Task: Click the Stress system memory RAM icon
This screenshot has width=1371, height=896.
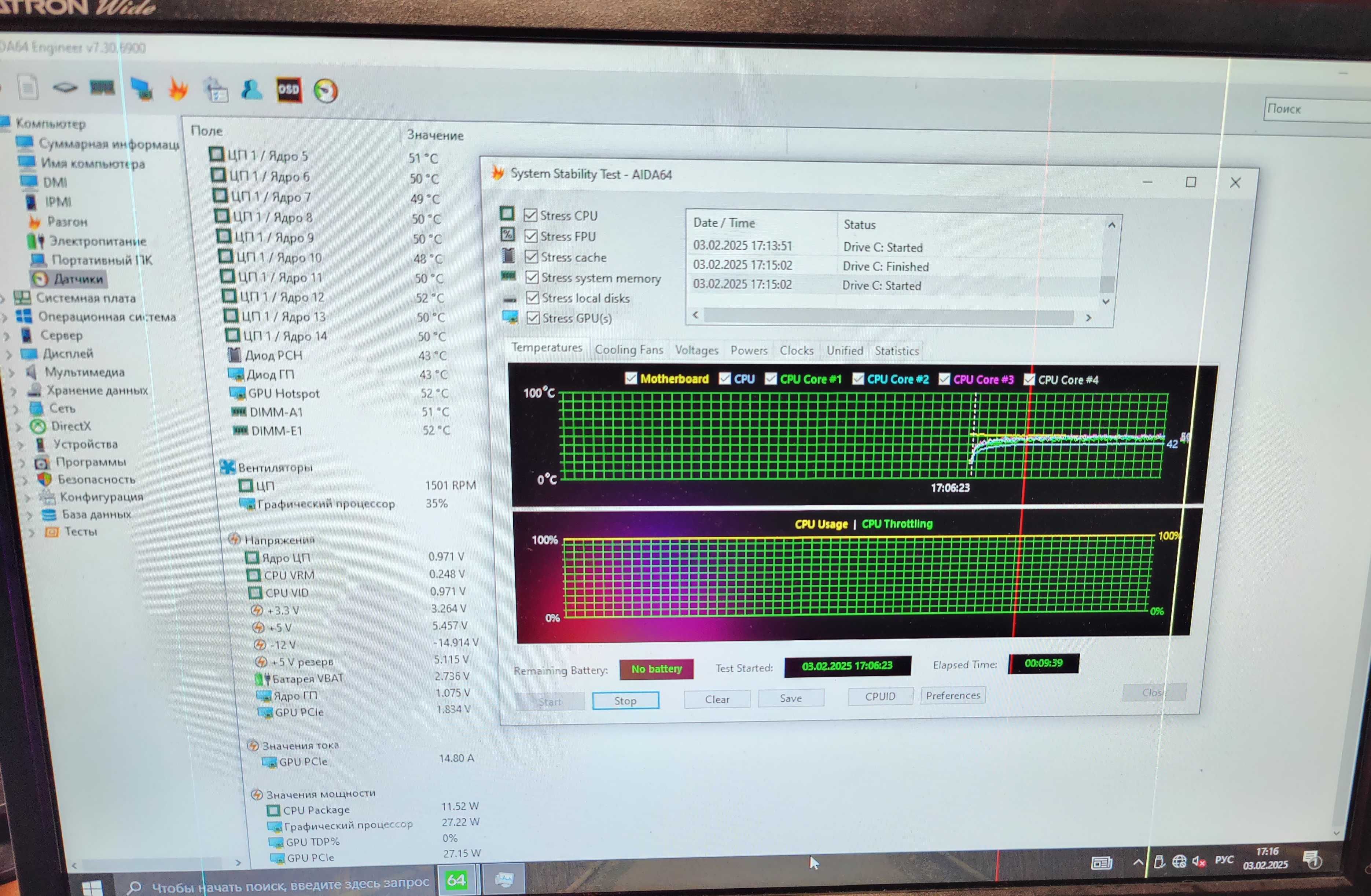Action: (509, 276)
